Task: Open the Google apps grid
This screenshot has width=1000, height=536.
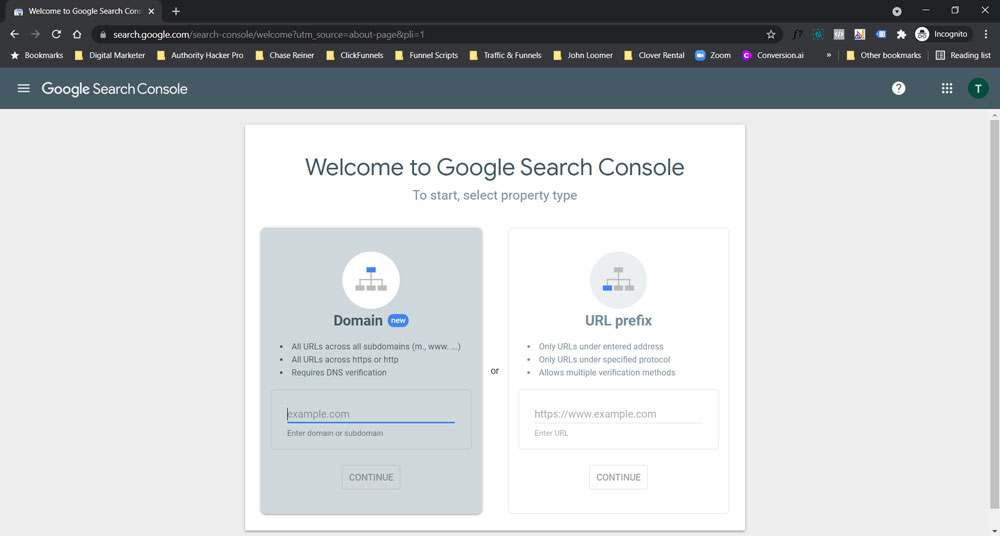Action: pyautogui.click(x=947, y=89)
